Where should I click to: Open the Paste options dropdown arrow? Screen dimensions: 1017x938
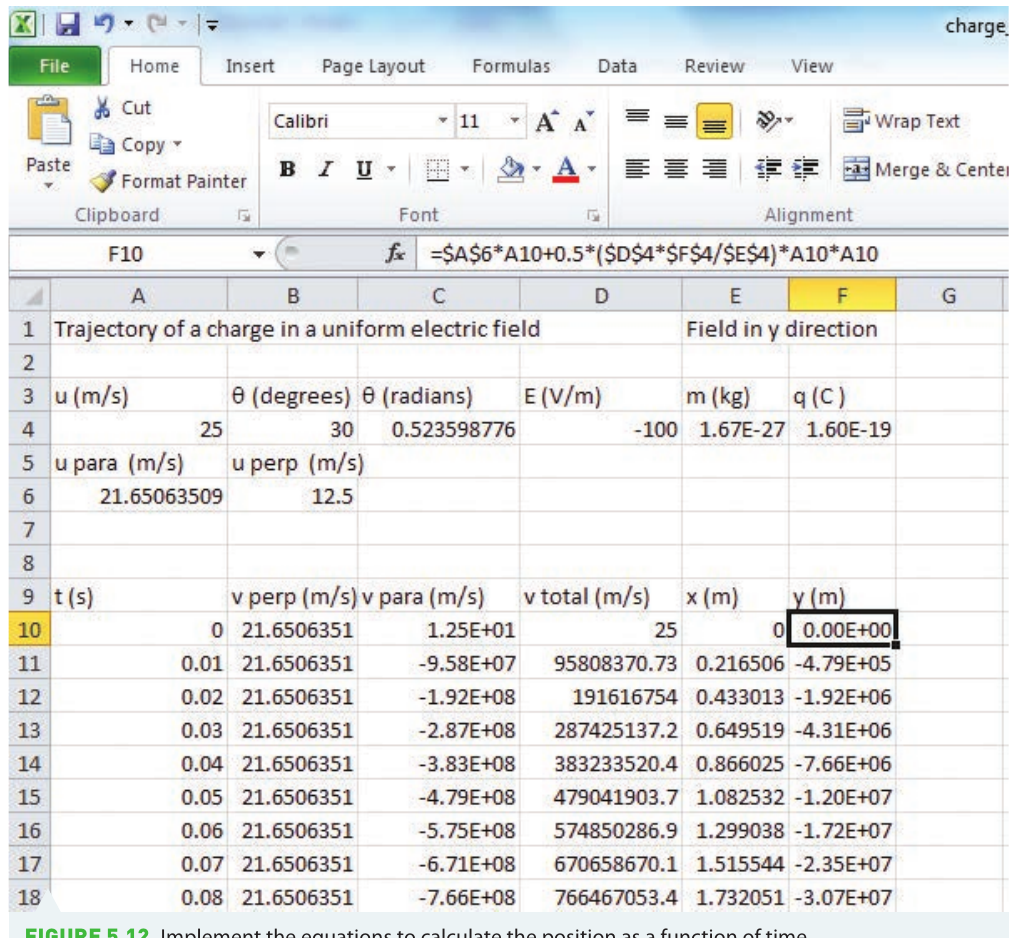[x=49, y=186]
